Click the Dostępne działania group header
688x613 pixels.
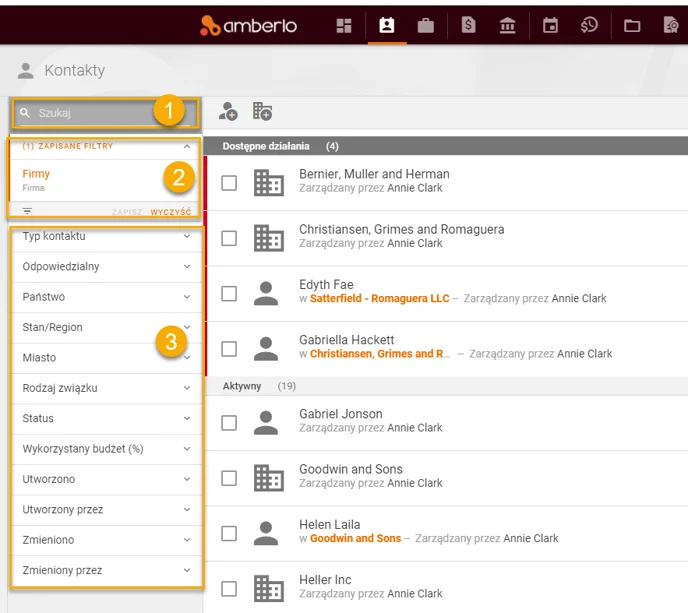[x=445, y=146]
